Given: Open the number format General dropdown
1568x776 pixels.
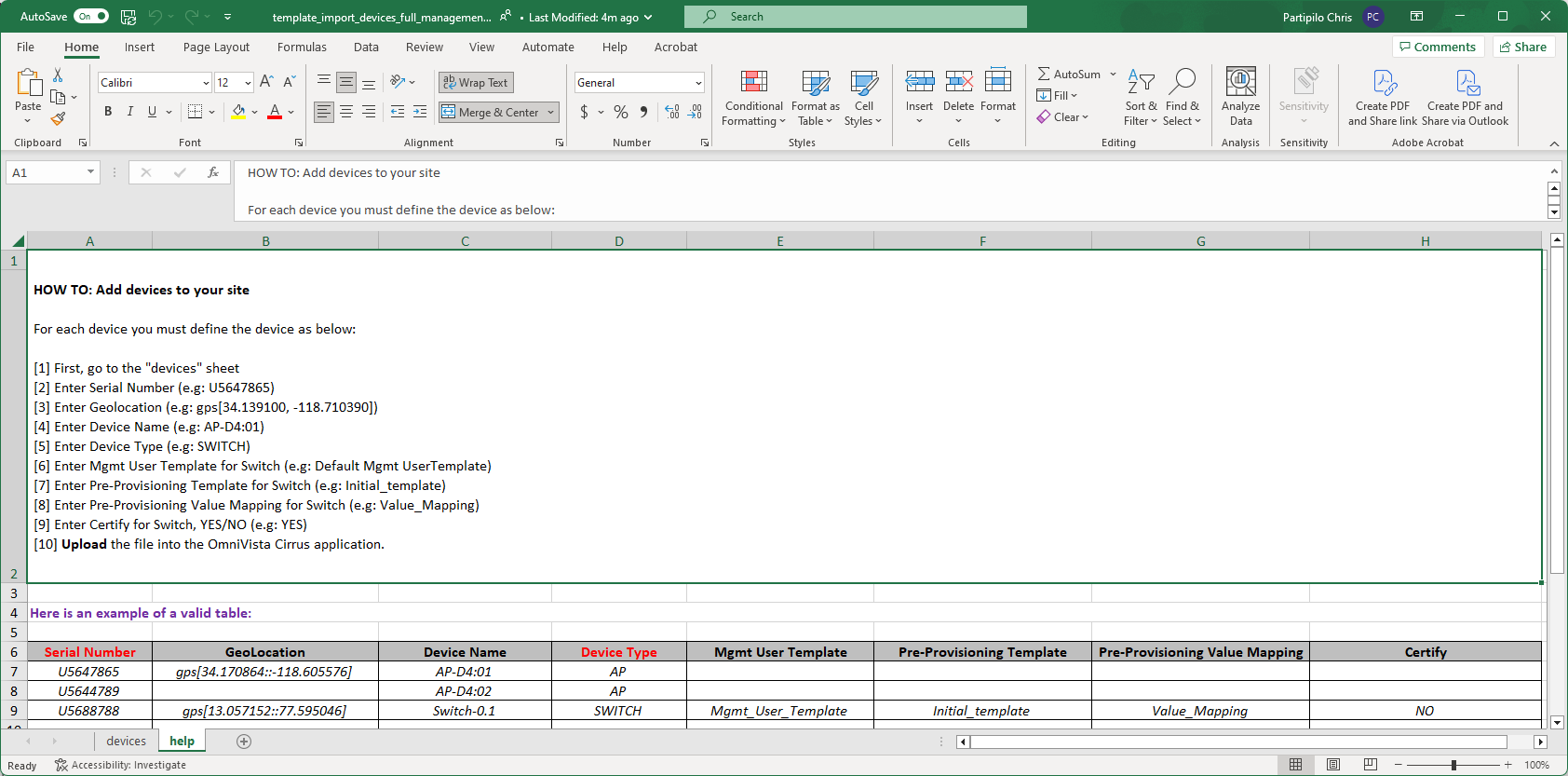Looking at the screenshot, I should [697, 83].
